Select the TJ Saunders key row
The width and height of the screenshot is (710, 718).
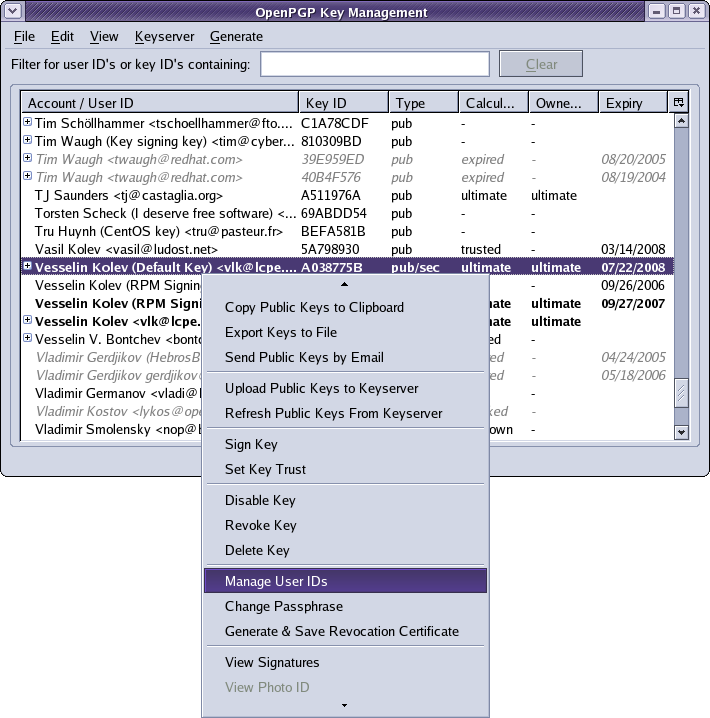tap(347, 196)
